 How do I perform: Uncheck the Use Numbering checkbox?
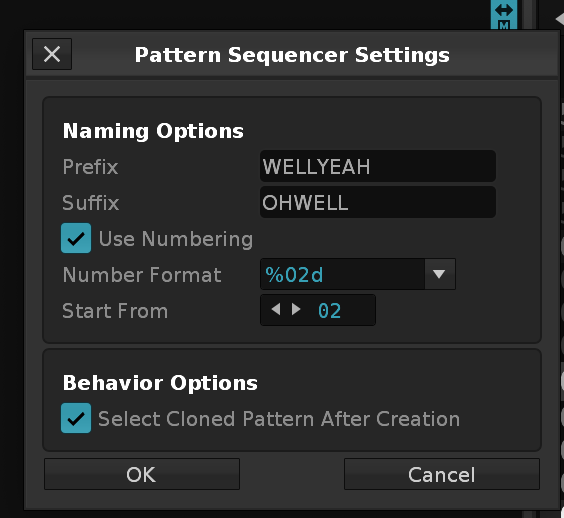76,238
